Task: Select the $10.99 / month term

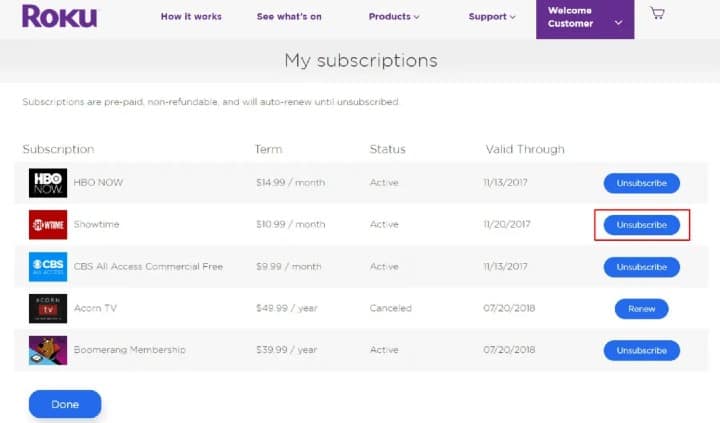Action: pyautogui.click(x=291, y=224)
